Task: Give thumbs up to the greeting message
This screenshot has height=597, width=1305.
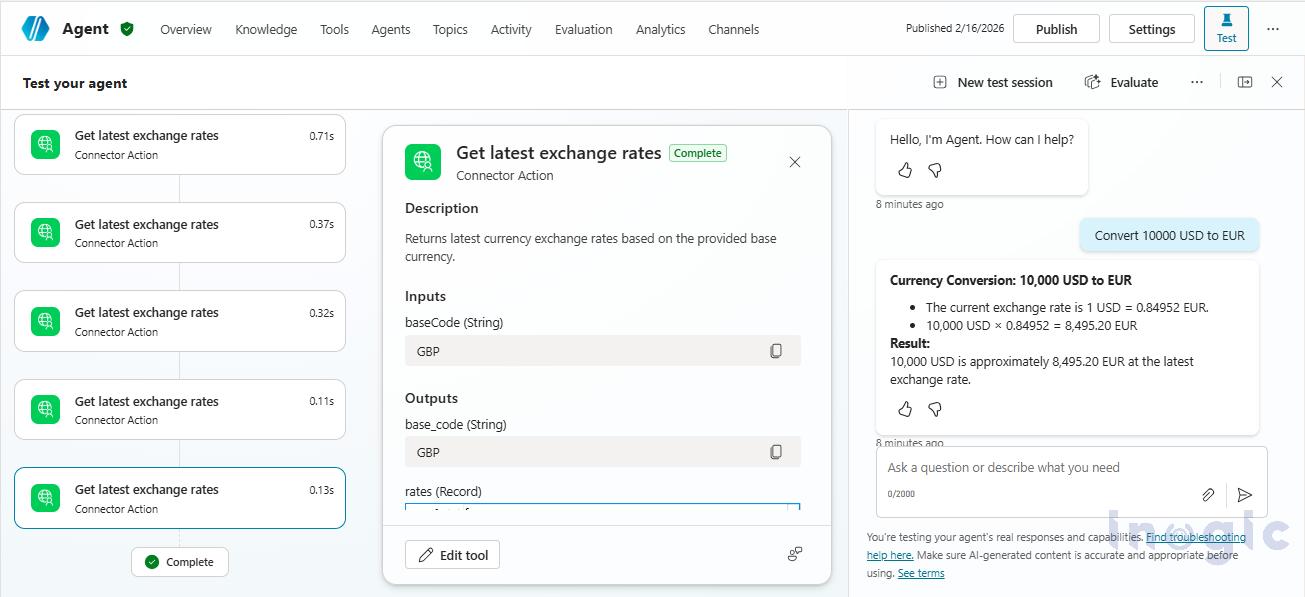Action: [x=904, y=170]
